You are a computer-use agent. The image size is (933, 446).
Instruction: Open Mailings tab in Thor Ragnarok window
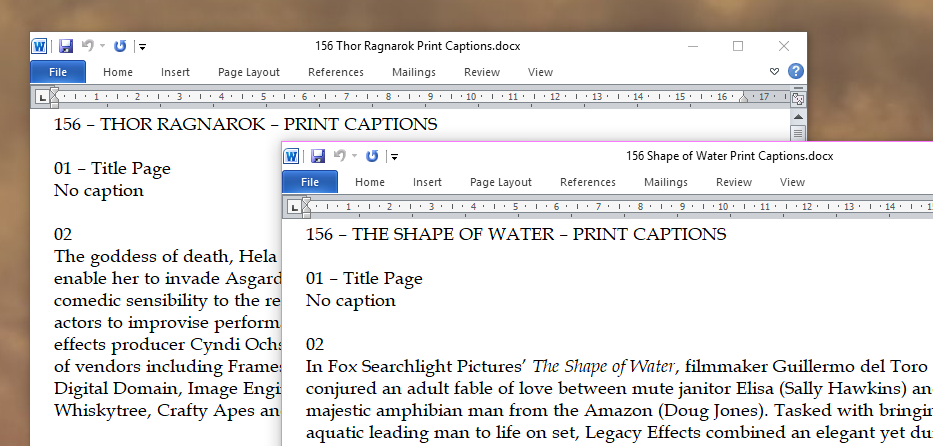(x=414, y=72)
